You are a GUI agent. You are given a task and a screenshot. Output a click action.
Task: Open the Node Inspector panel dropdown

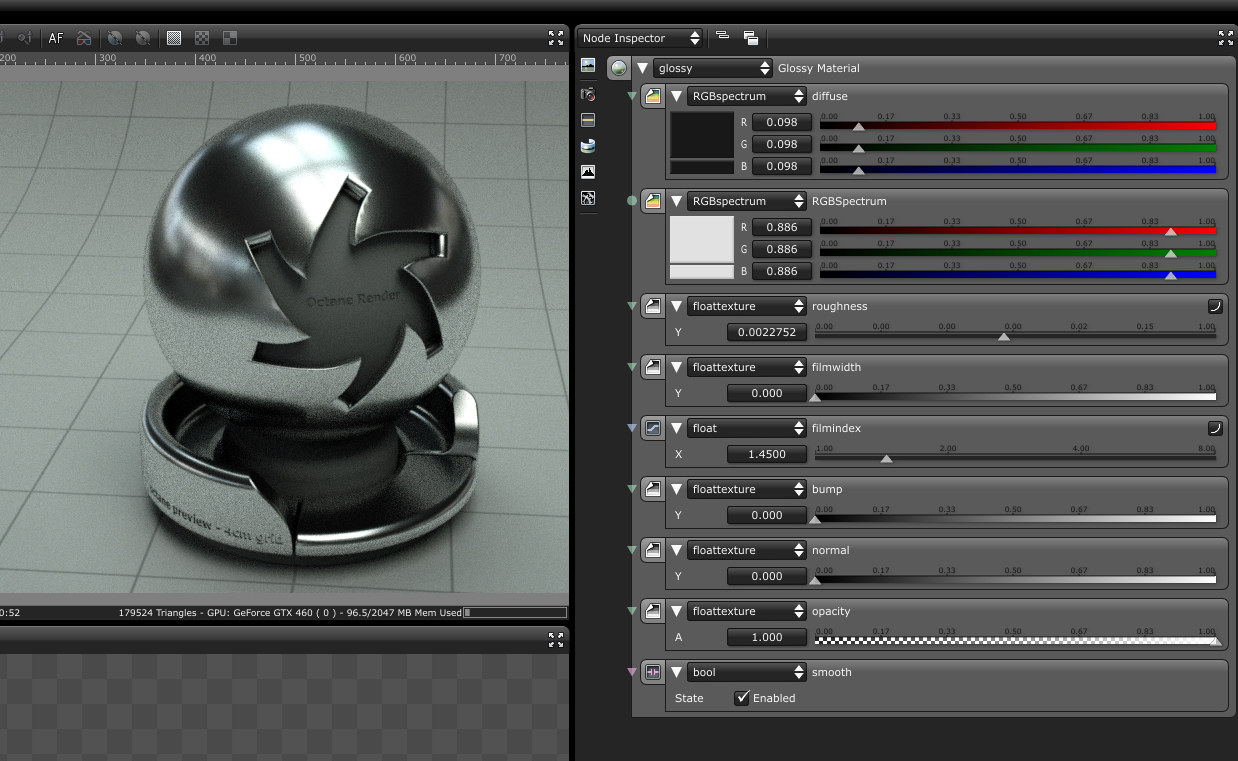[x=640, y=38]
